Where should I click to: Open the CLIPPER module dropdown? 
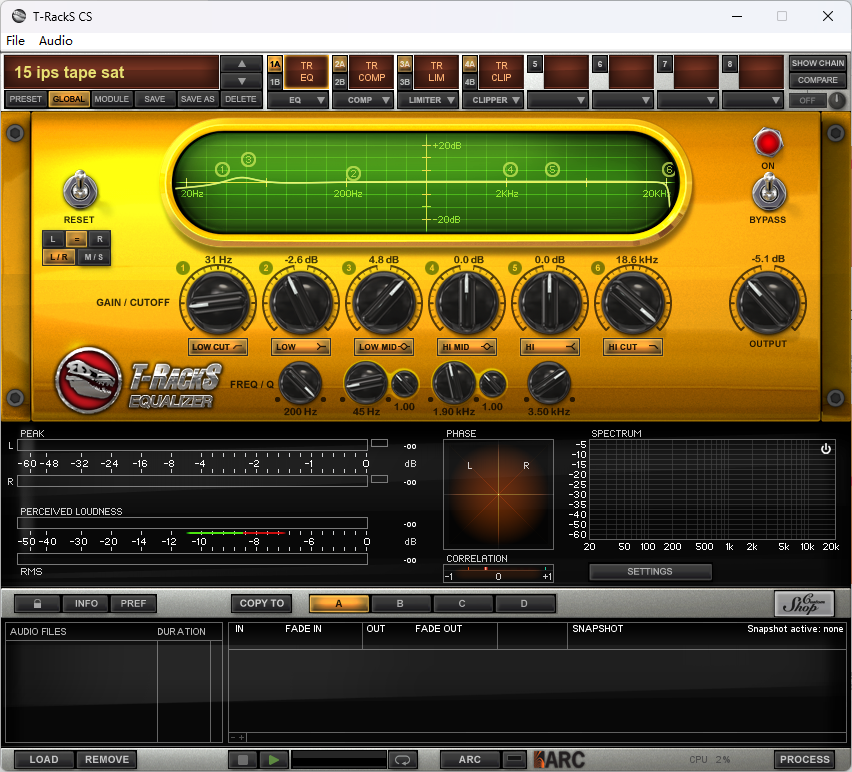click(x=493, y=100)
